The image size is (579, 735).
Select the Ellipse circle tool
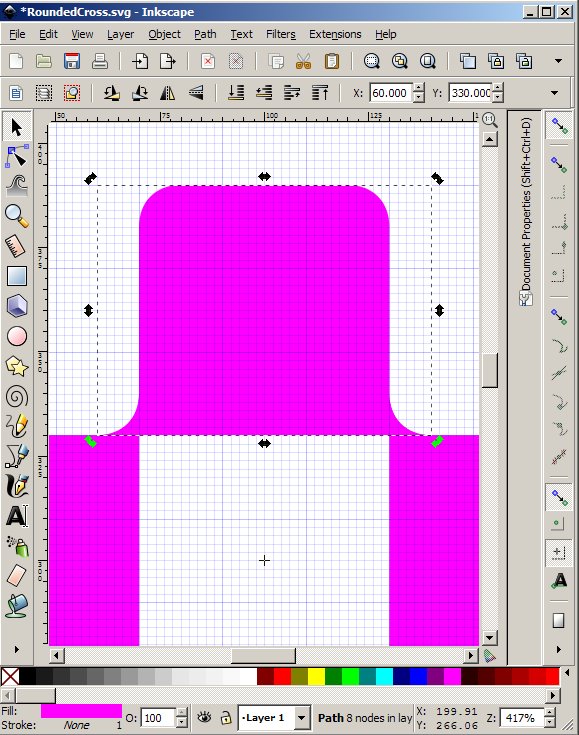pyautogui.click(x=17, y=336)
